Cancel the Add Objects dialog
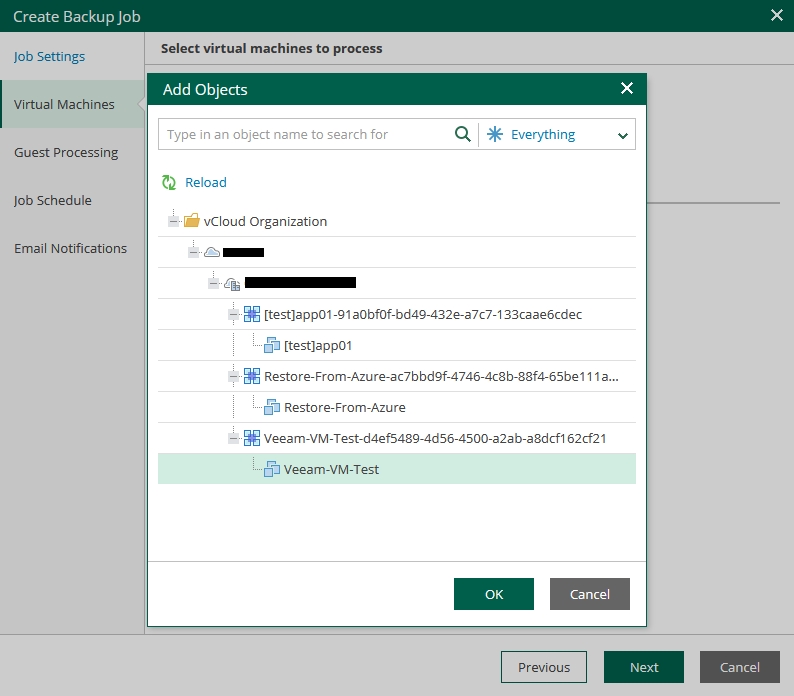Viewport: 794px width, 696px height. coord(589,594)
